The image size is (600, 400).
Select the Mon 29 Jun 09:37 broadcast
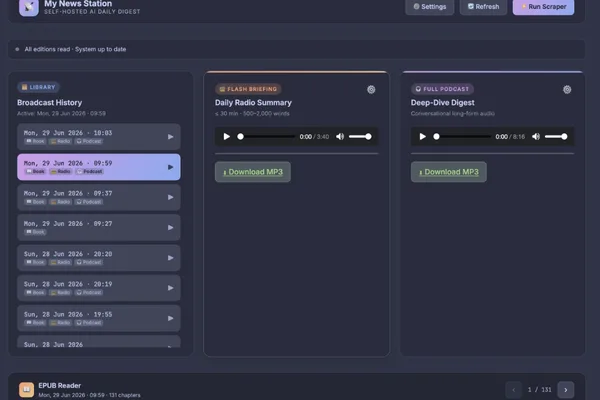coord(99,197)
